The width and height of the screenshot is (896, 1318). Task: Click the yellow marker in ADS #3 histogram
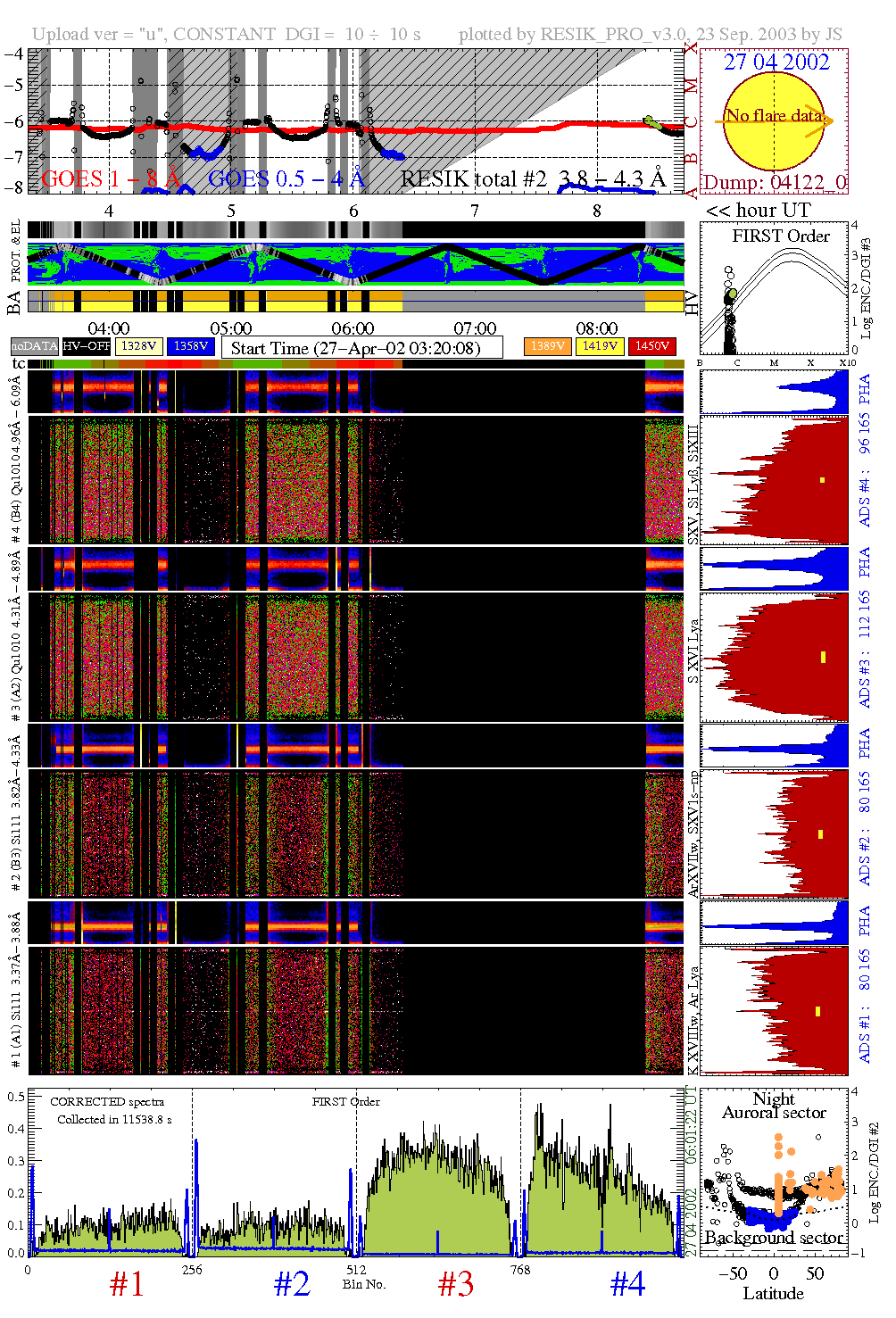823,657
